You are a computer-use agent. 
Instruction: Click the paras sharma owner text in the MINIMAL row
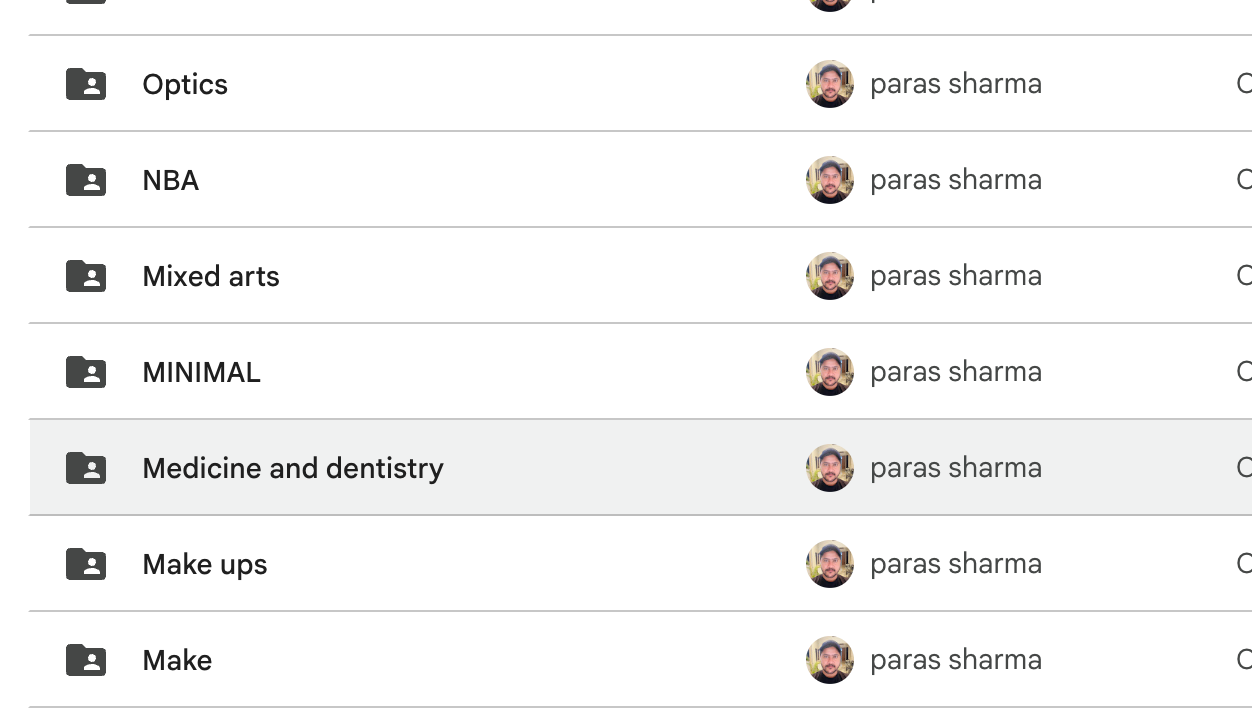tap(956, 372)
